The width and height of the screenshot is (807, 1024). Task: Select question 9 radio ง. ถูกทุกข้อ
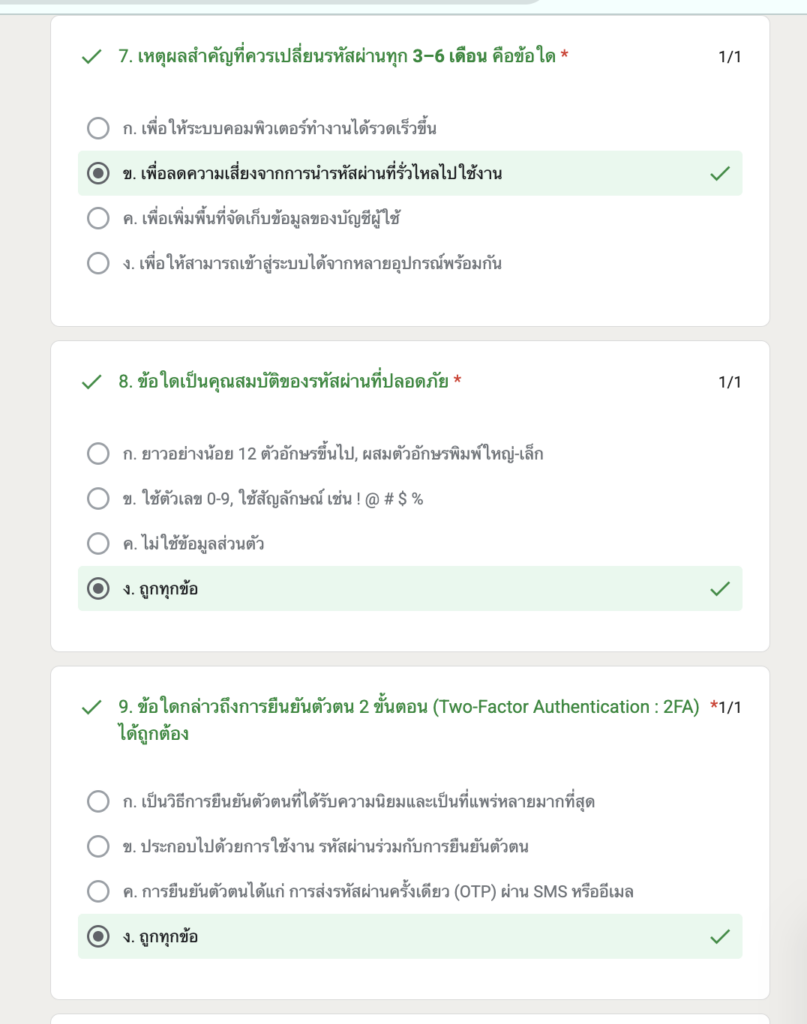[x=98, y=936]
